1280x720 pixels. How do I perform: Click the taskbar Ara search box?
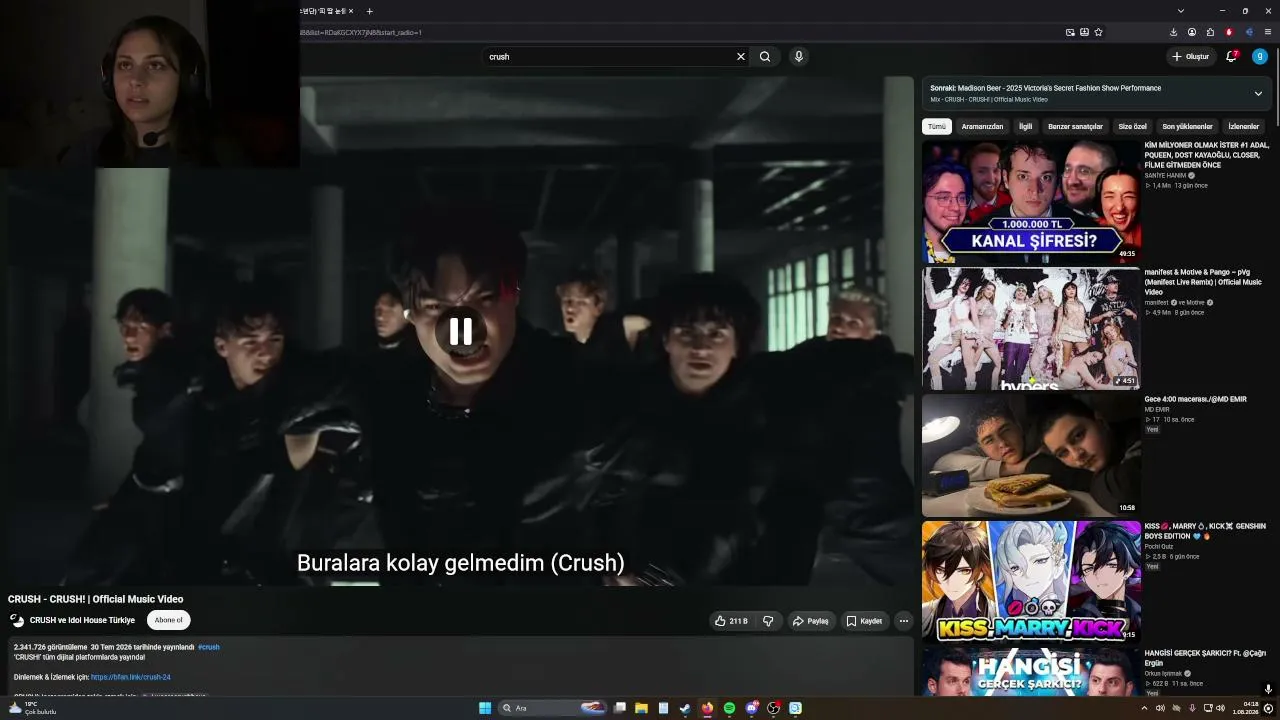pyautogui.click(x=553, y=708)
